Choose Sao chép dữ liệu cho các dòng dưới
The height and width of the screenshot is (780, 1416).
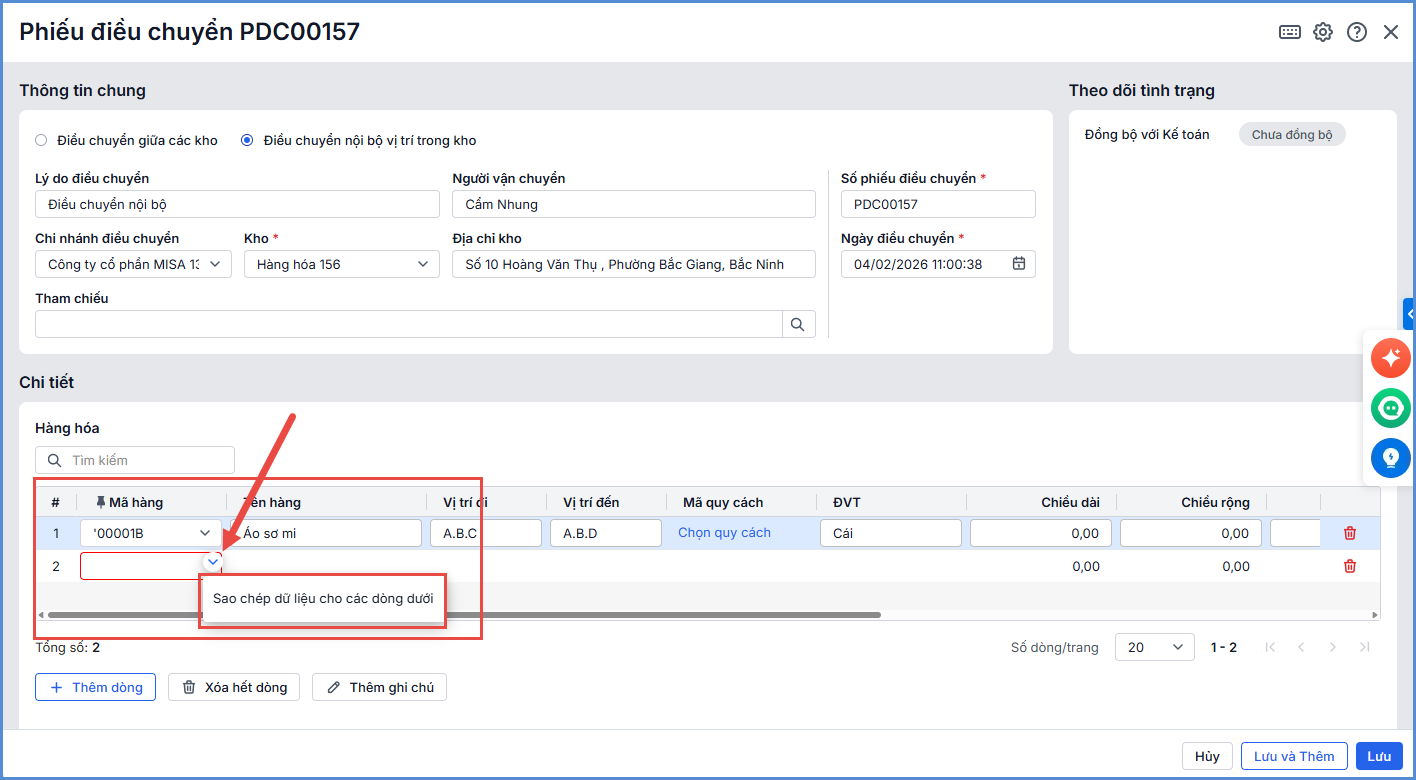point(323,598)
